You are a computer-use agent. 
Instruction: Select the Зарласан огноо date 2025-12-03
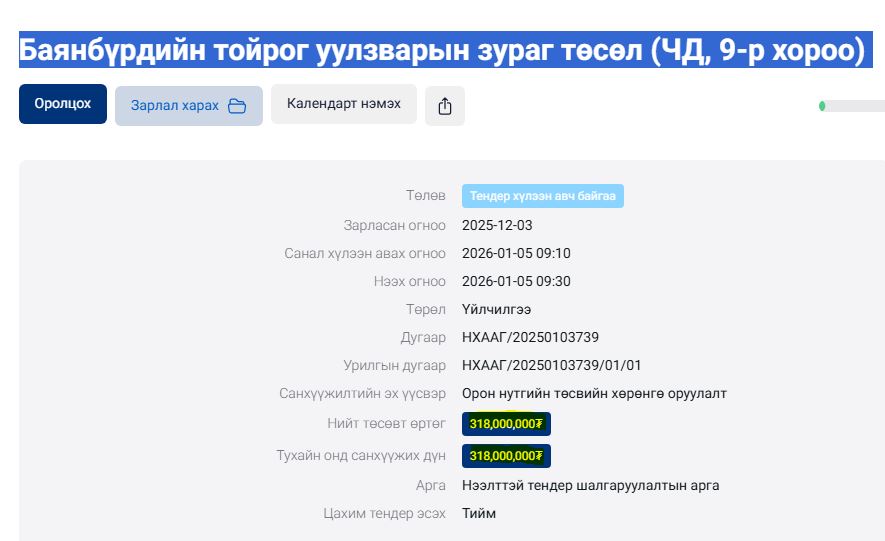click(498, 225)
